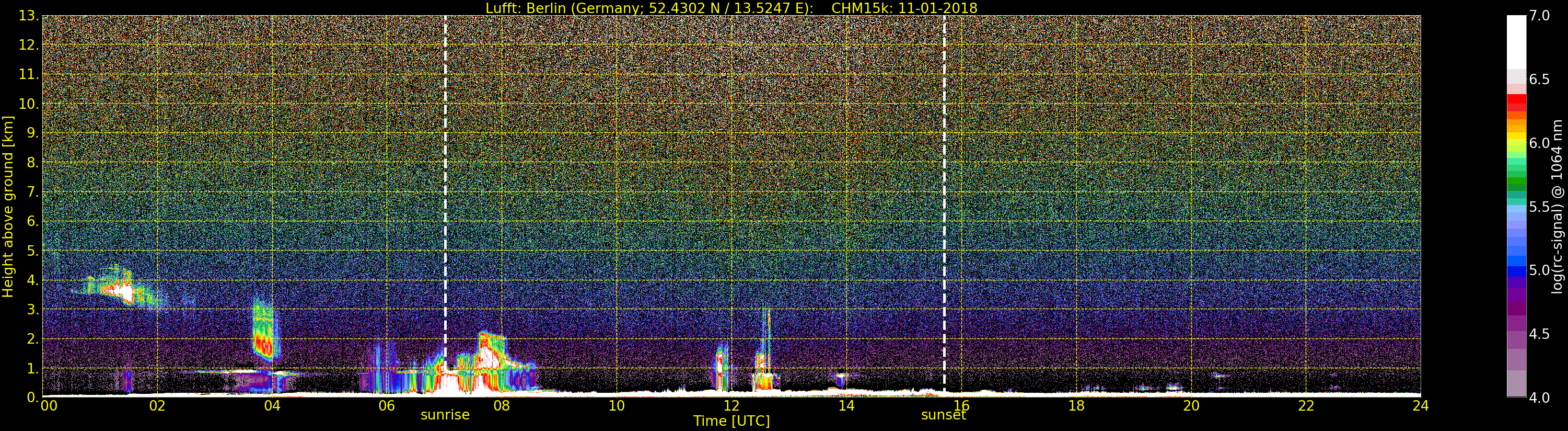Click the '18' tick on the time axis
Screen dimensions: 1568x431
click(x=1076, y=406)
